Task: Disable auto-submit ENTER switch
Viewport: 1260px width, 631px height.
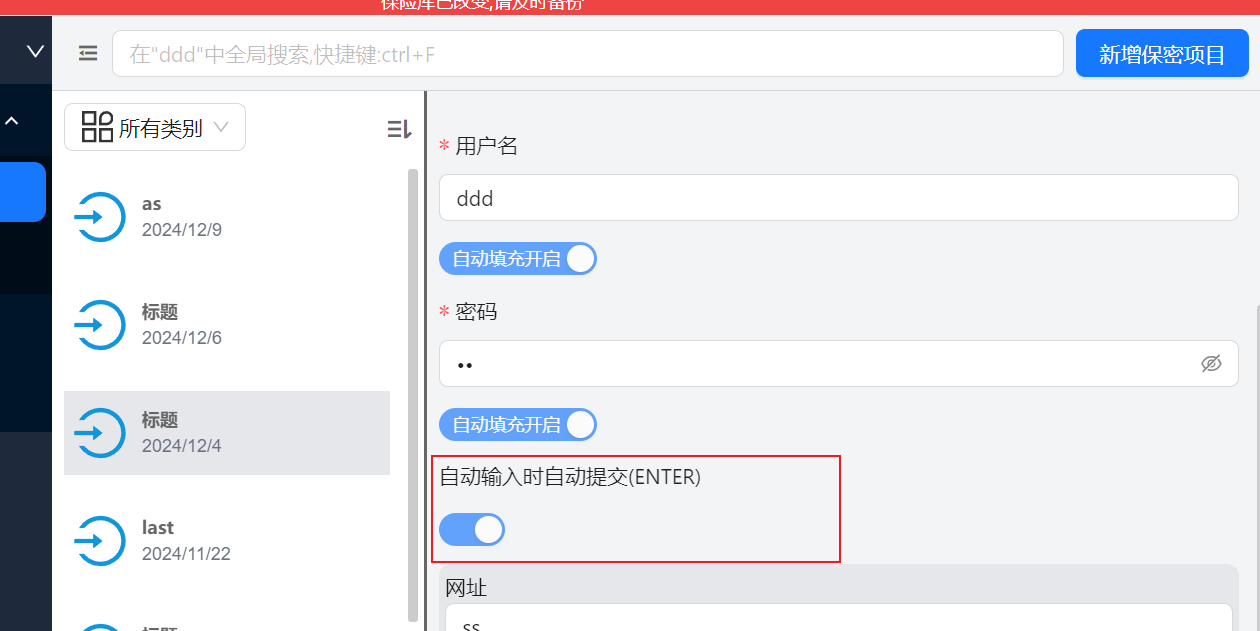Action: click(472, 529)
